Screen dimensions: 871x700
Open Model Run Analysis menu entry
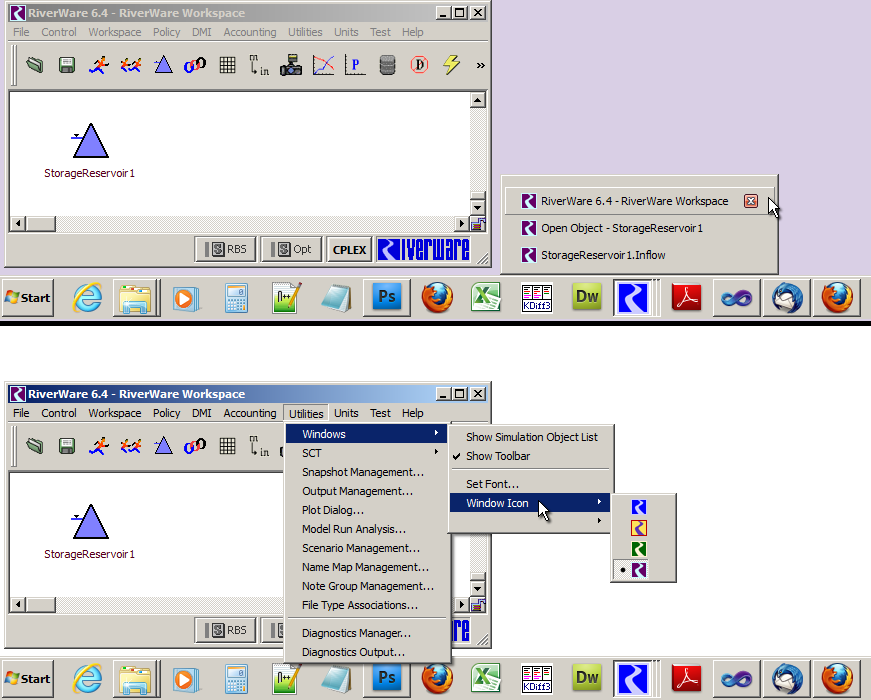click(x=367, y=529)
